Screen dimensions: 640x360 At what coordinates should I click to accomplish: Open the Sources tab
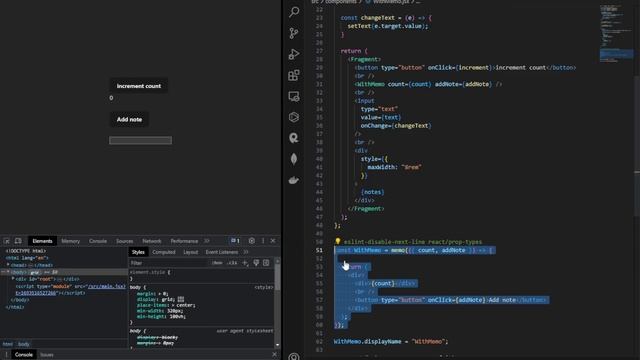124,241
